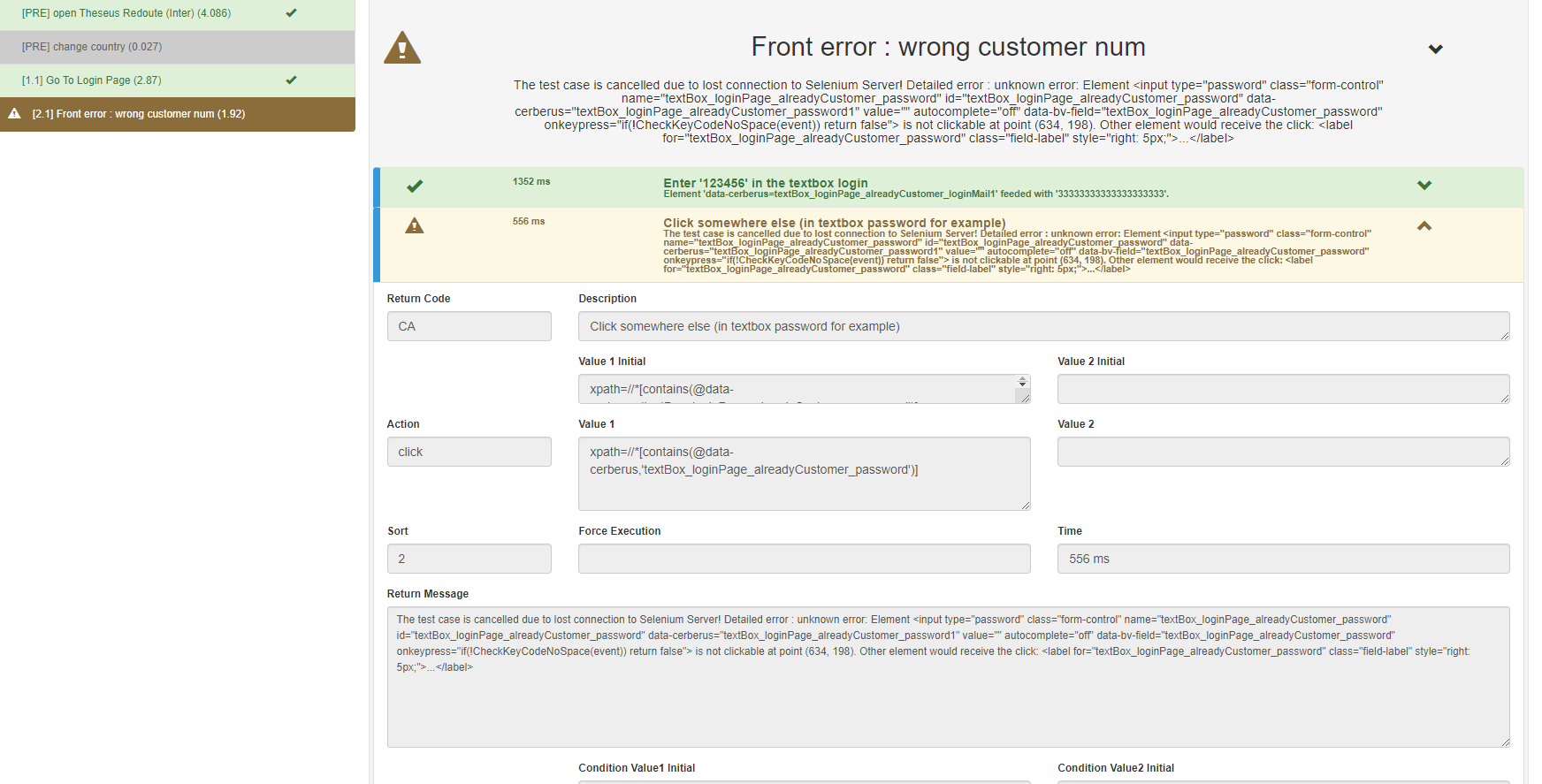The height and width of the screenshot is (784, 1542).
Task: Click the Condition Value2 Initial label
Action: click(x=1116, y=768)
